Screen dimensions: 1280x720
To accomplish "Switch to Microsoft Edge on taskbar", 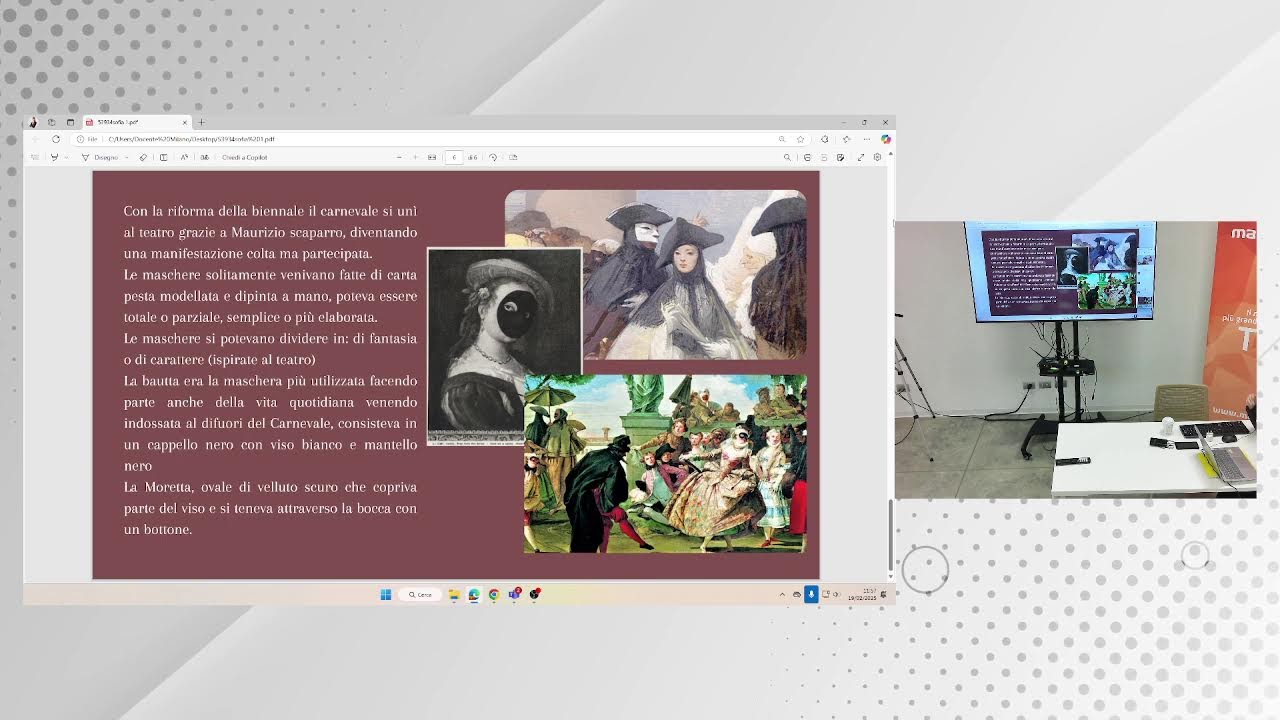I will pyautogui.click(x=474, y=594).
